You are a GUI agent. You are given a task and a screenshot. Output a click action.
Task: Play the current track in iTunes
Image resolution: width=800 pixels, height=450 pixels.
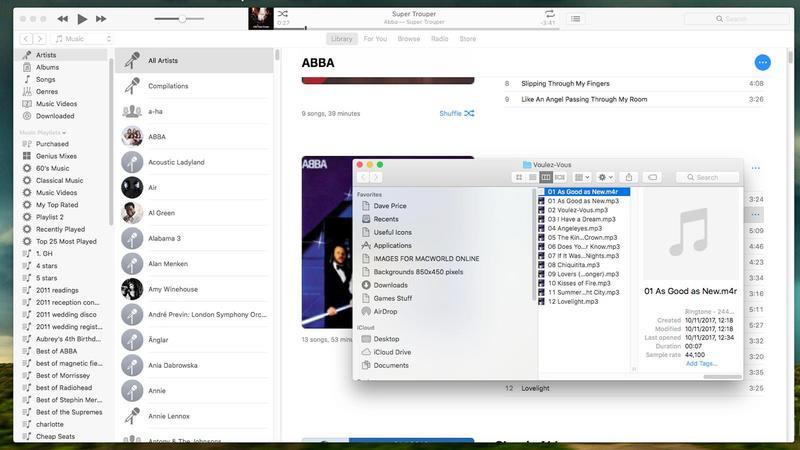[x=82, y=19]
